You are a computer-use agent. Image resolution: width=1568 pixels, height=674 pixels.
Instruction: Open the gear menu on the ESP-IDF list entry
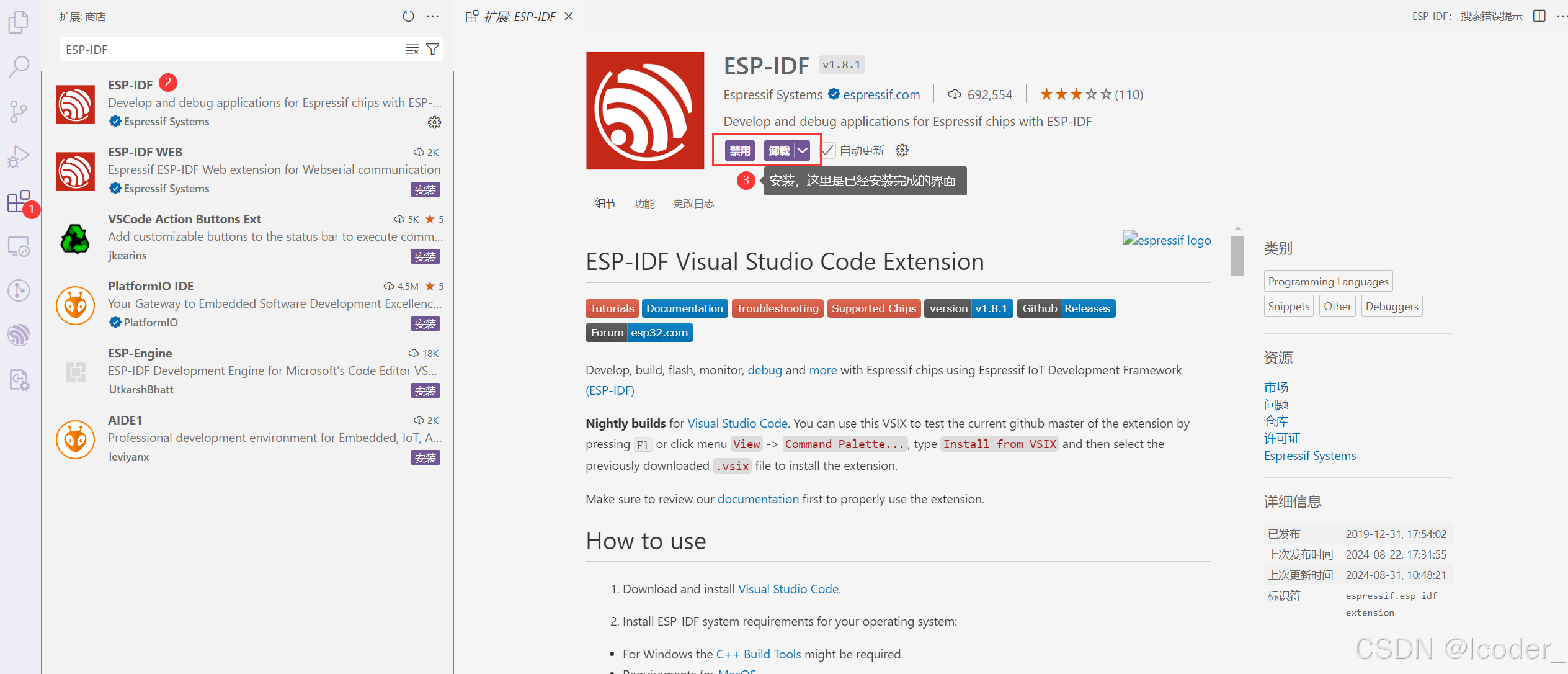(434, 122)
